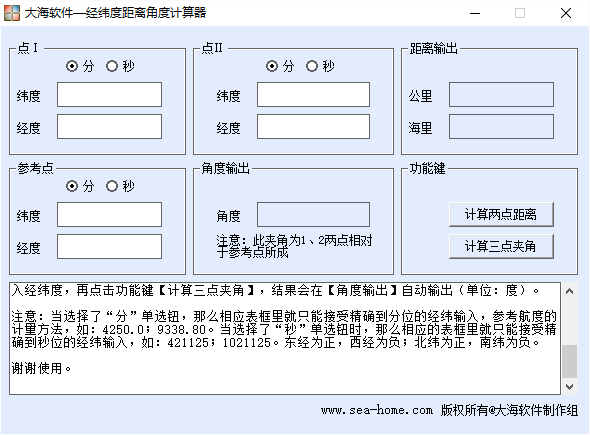Image resolution: width=590 pixels, height=435 pixels.
Task: Click the 计算两点距离 button
Action: [x=501, y=214]
